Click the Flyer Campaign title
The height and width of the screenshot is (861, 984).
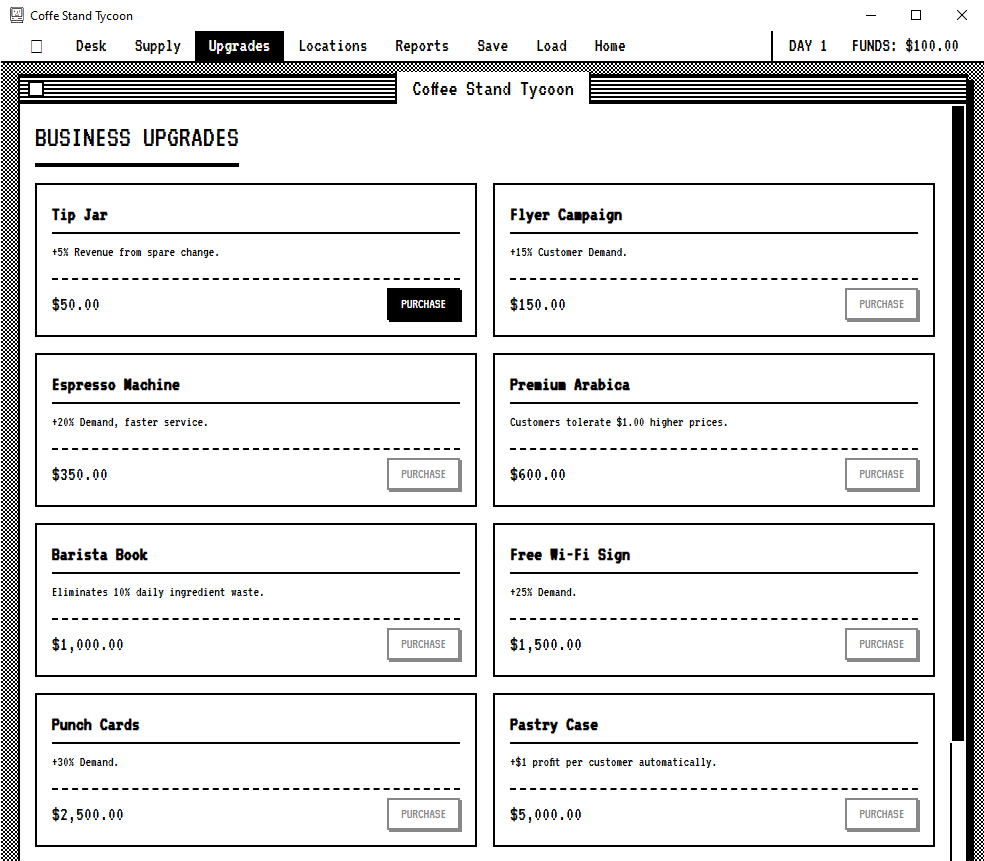point(566,215)
